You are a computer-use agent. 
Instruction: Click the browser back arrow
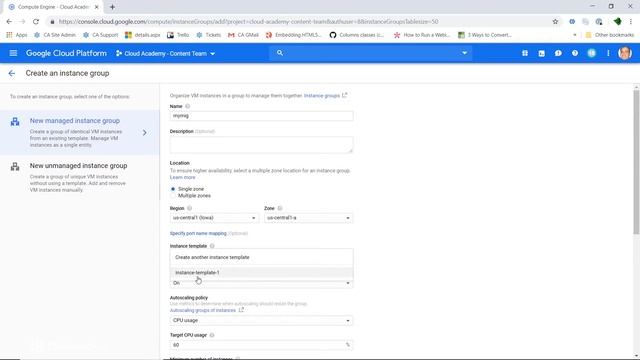point(9,22)
